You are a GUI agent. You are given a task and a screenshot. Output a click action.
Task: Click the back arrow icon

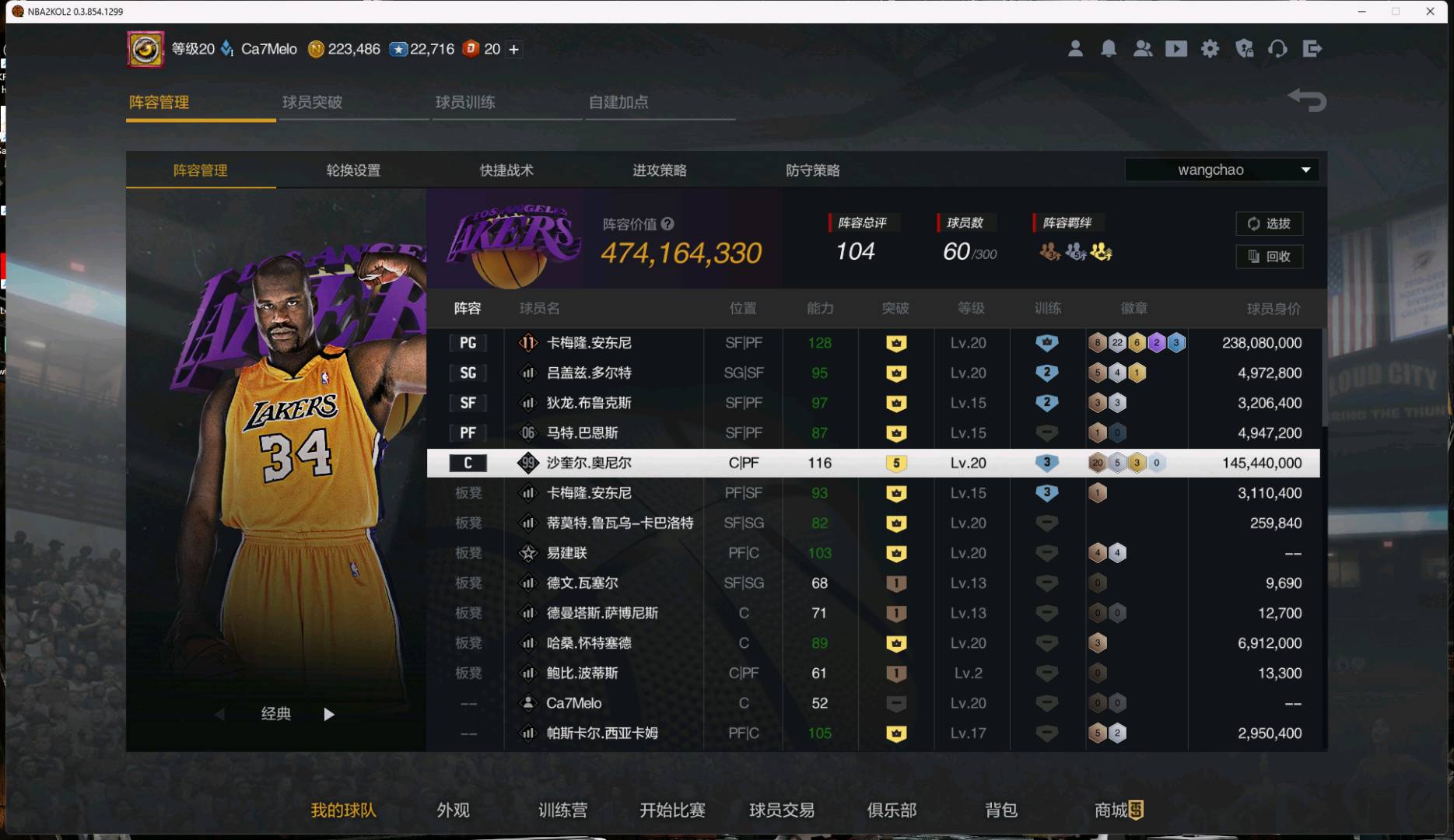tap(1307, 100)
